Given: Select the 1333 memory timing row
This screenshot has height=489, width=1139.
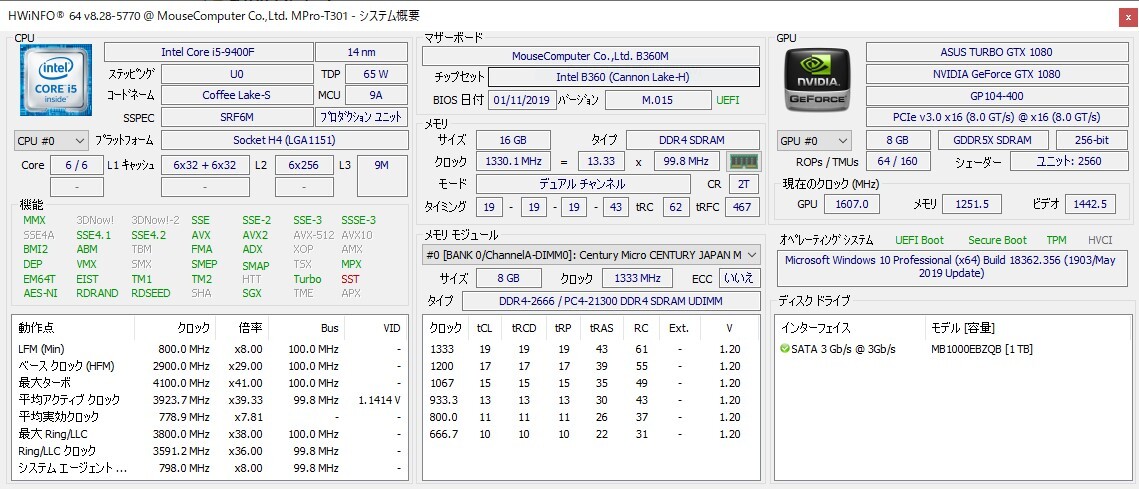Looking at the screenshot, I should click(x=591, y=349).
